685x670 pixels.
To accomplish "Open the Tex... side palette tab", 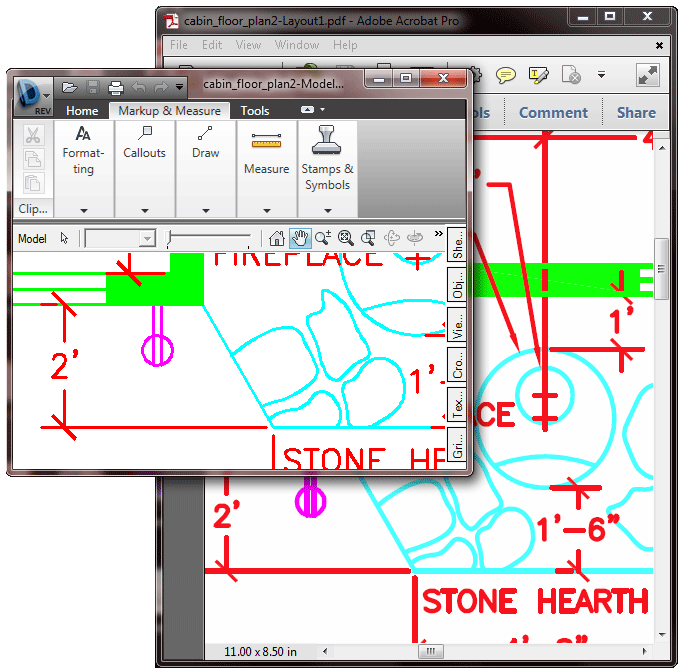I will click(457, 404).
